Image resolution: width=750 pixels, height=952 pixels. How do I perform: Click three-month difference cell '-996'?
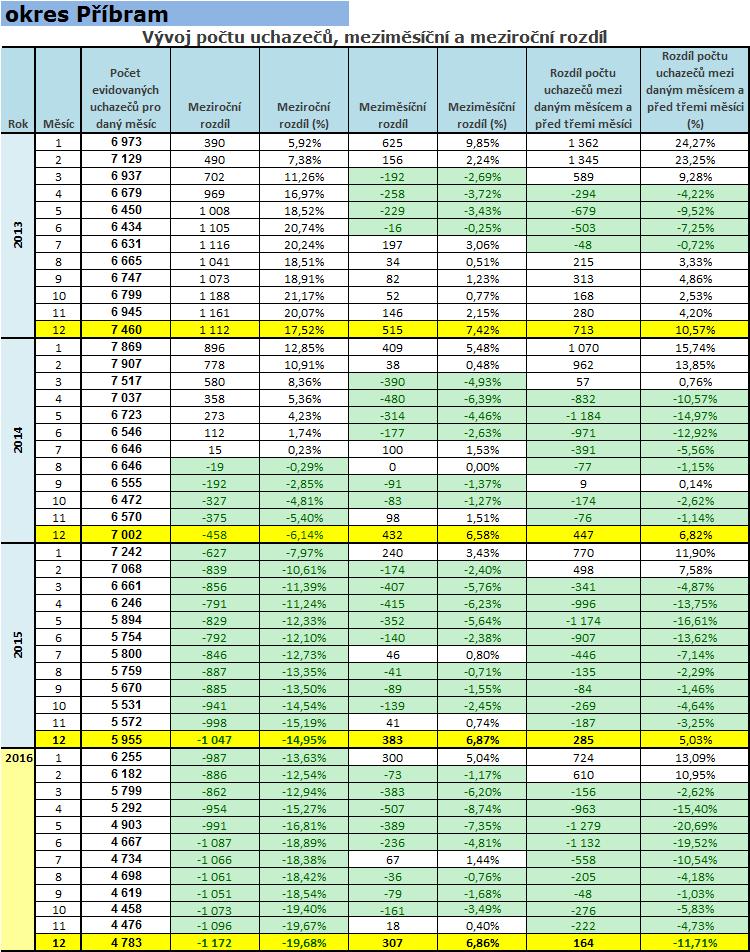(x=583, y=604)
